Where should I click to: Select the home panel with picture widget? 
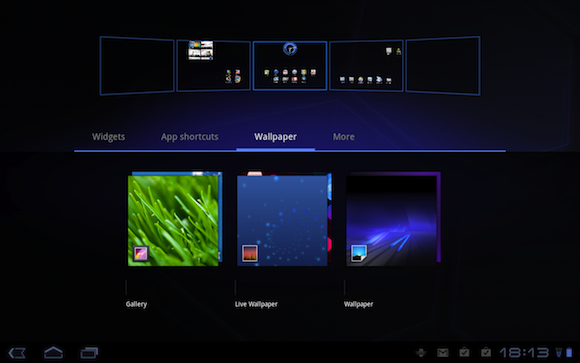tap(213, 65)
